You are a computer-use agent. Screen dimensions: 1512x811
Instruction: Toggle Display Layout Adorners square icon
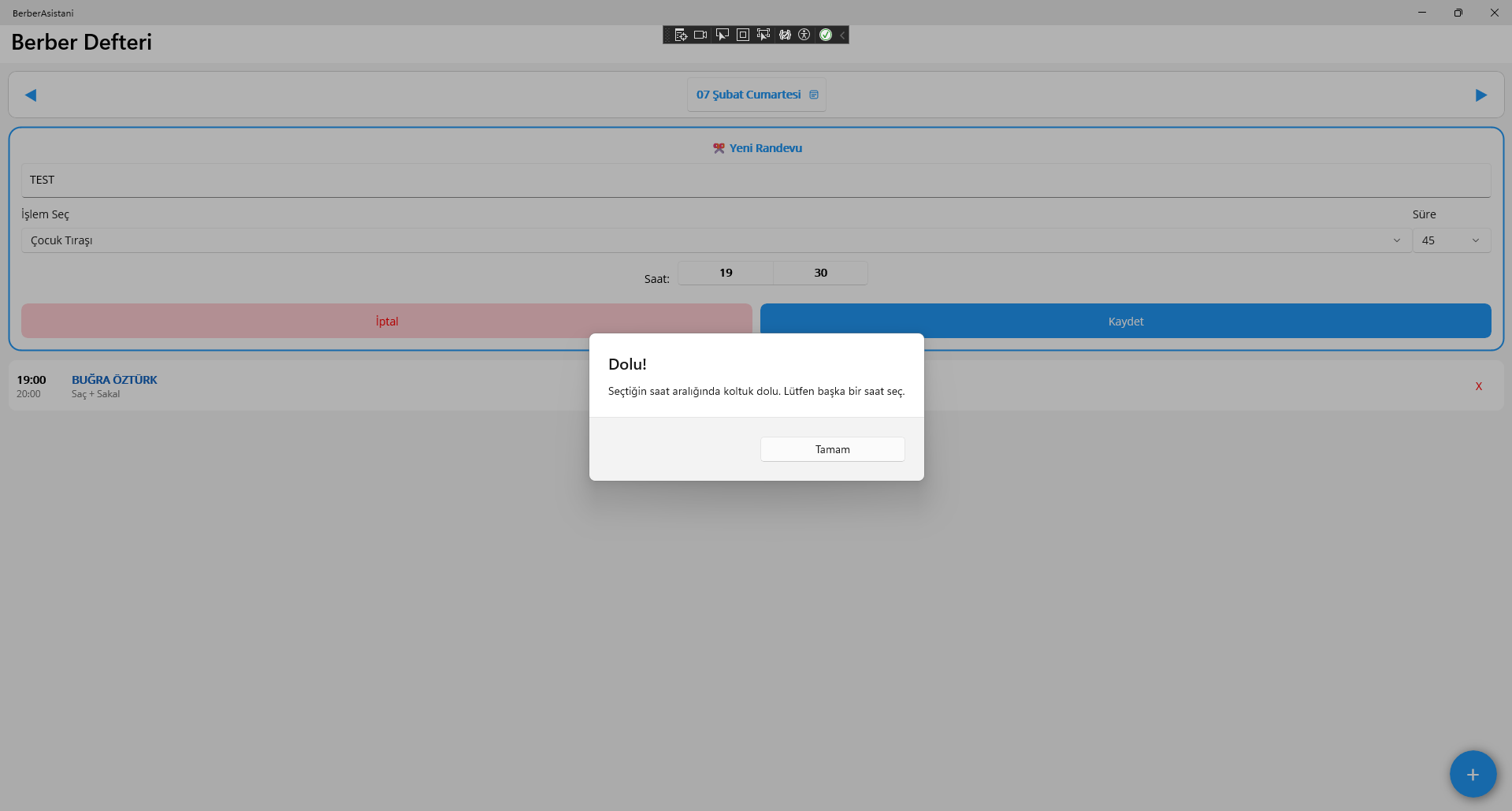pyautogui.click(x=742, y=35)
